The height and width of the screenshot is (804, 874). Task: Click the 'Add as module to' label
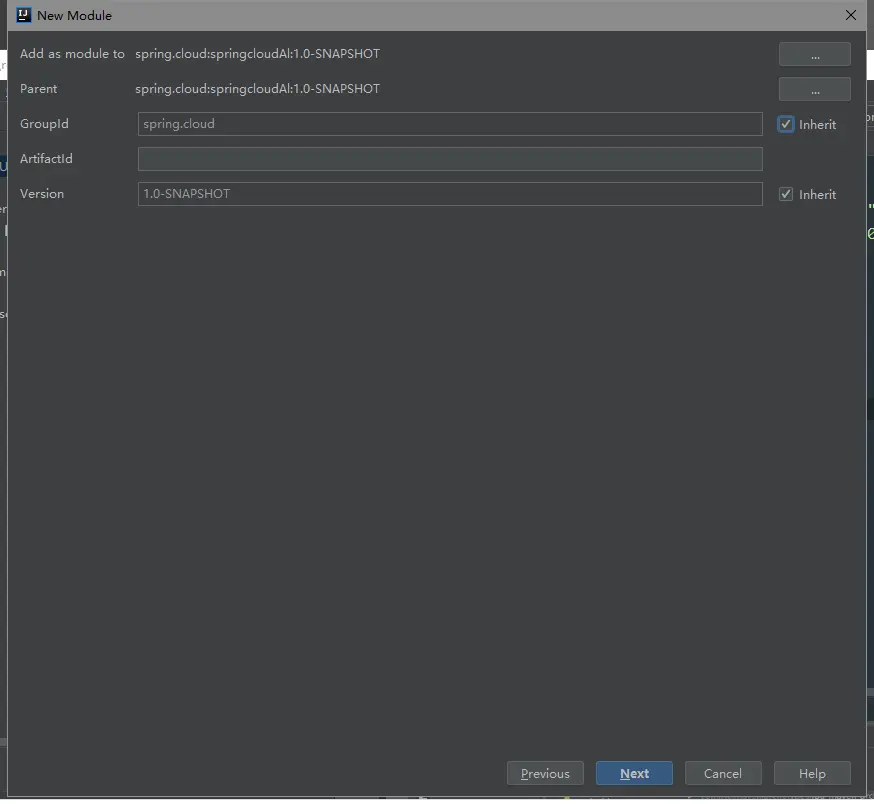click(72, 54)
